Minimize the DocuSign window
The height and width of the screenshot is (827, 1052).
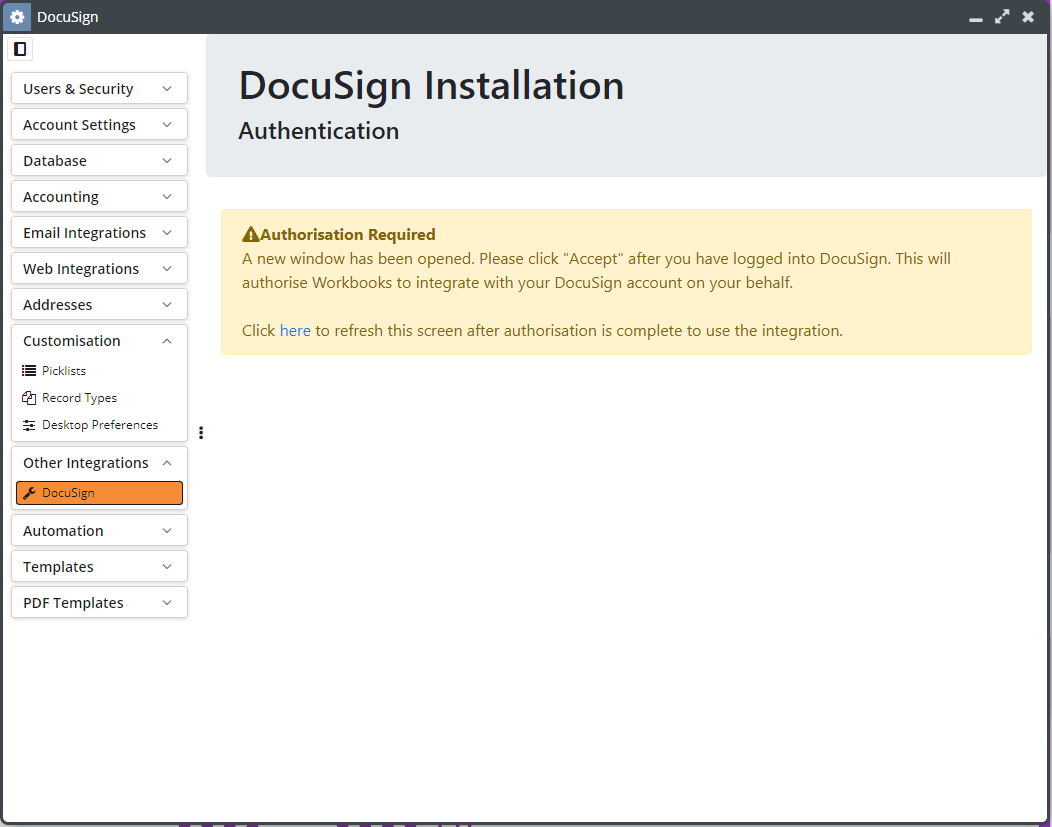point(976,18)
